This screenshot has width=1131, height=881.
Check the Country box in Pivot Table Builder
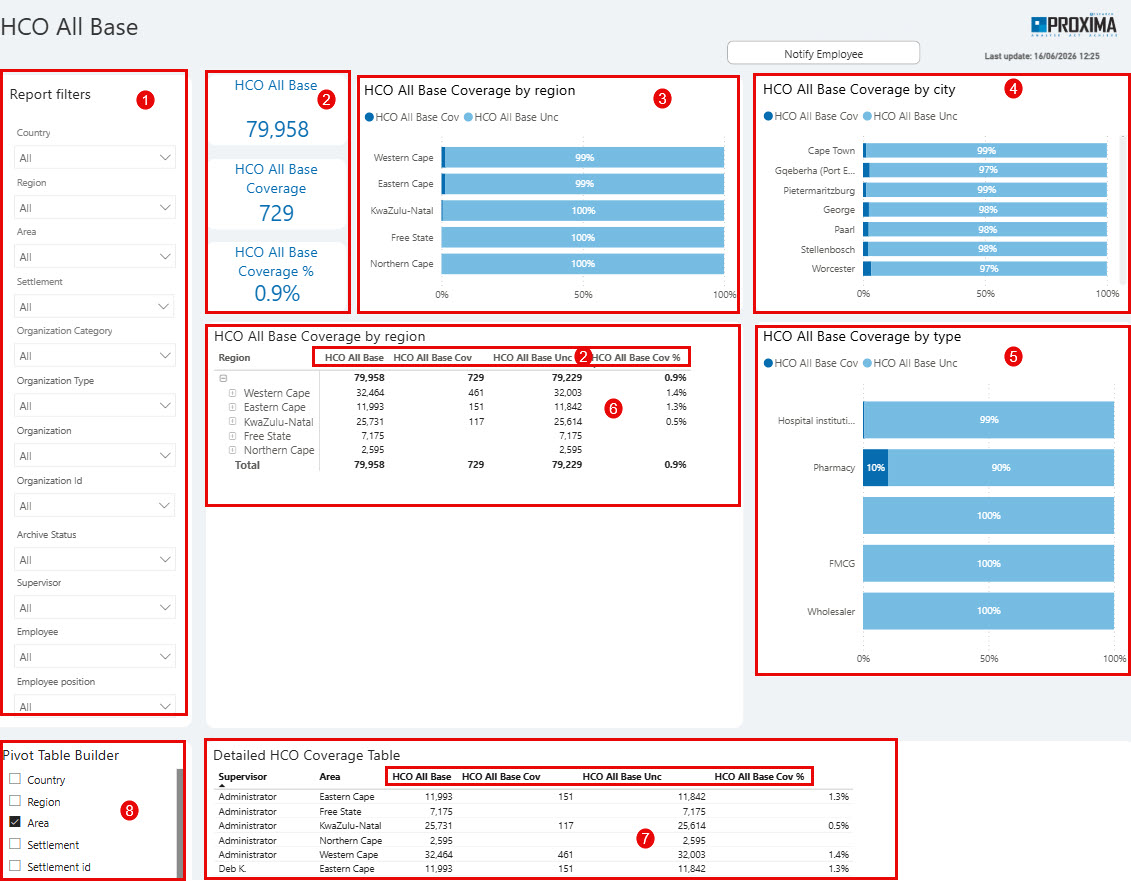pos(14,779)
